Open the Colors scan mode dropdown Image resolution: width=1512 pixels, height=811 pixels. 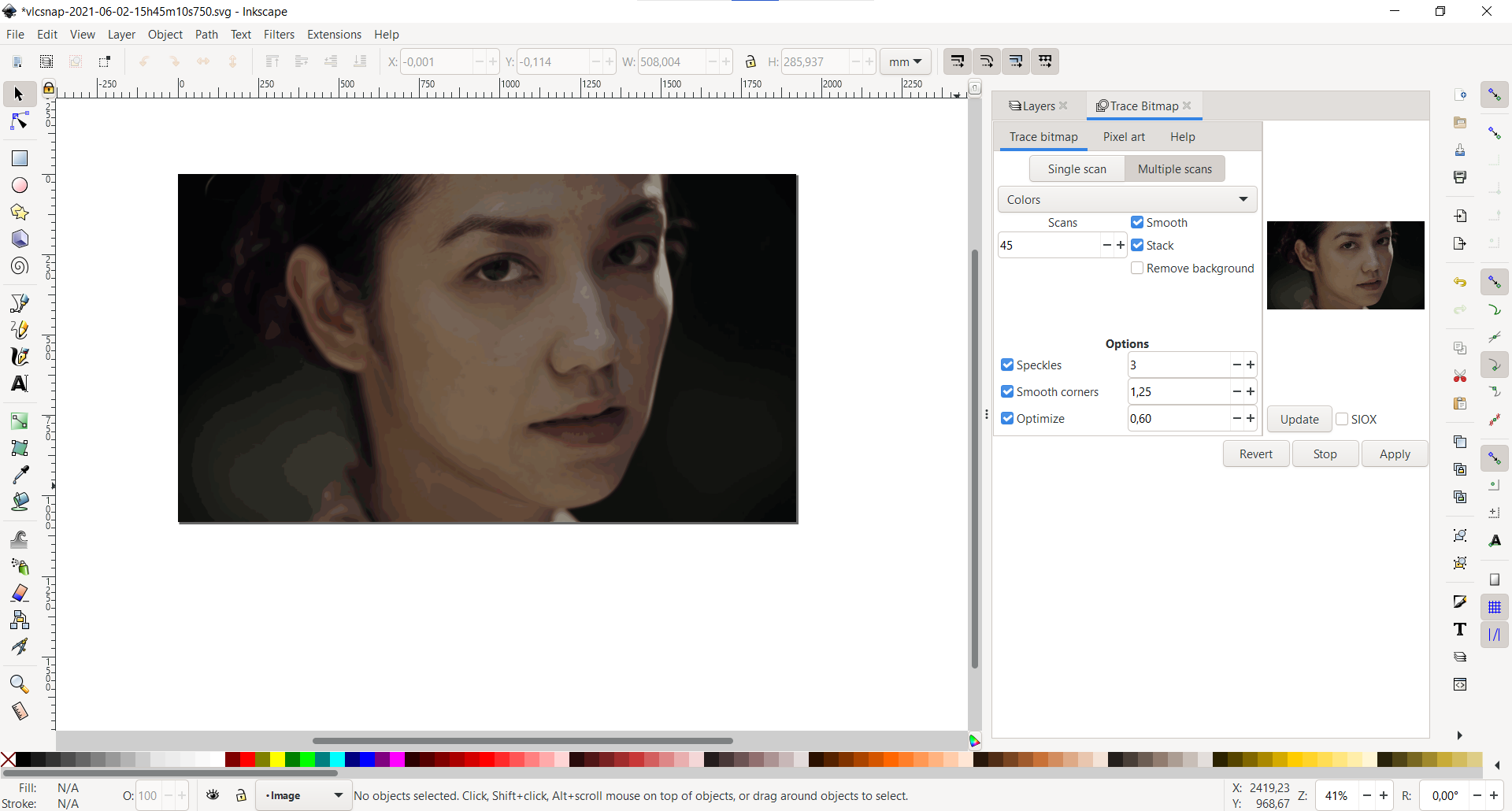1127,200
